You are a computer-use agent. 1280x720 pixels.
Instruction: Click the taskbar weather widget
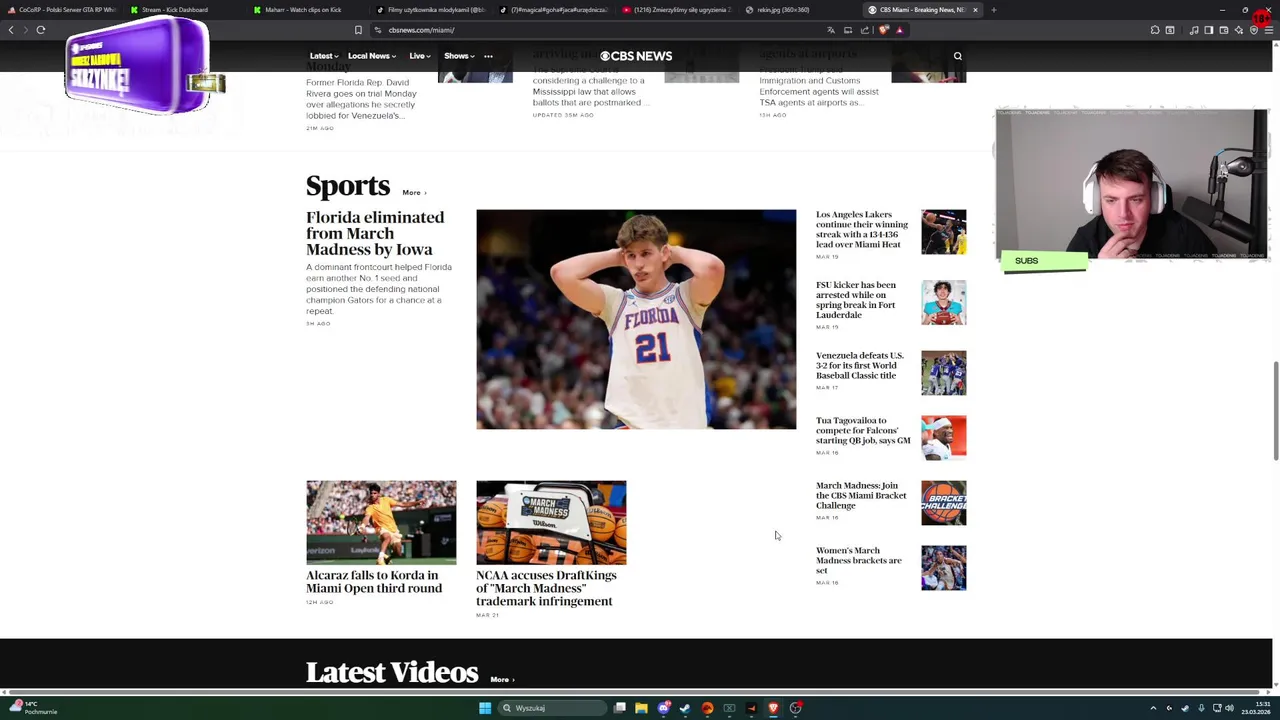(34, 708)
